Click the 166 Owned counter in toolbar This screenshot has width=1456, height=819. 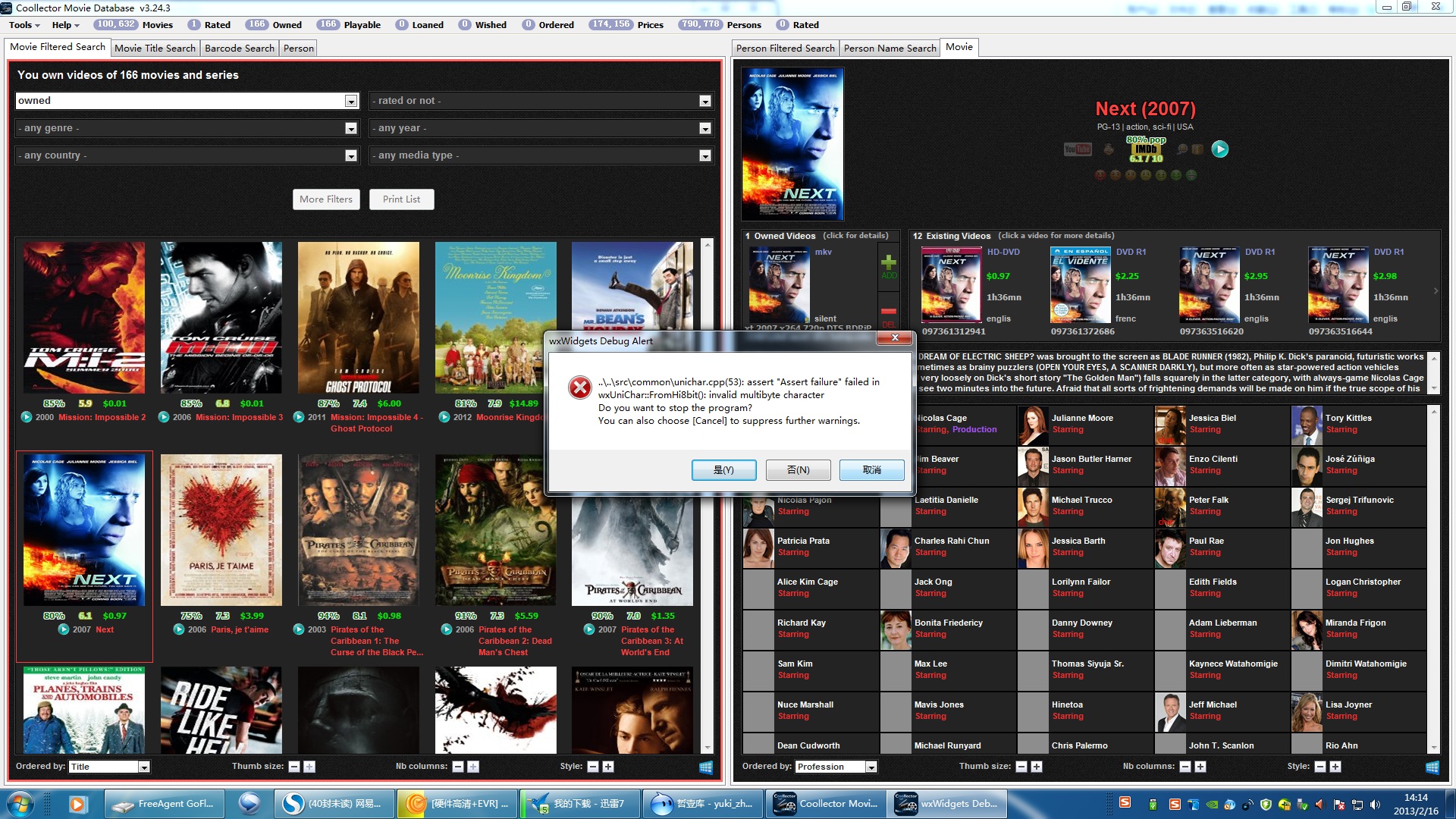click(274, 25)
